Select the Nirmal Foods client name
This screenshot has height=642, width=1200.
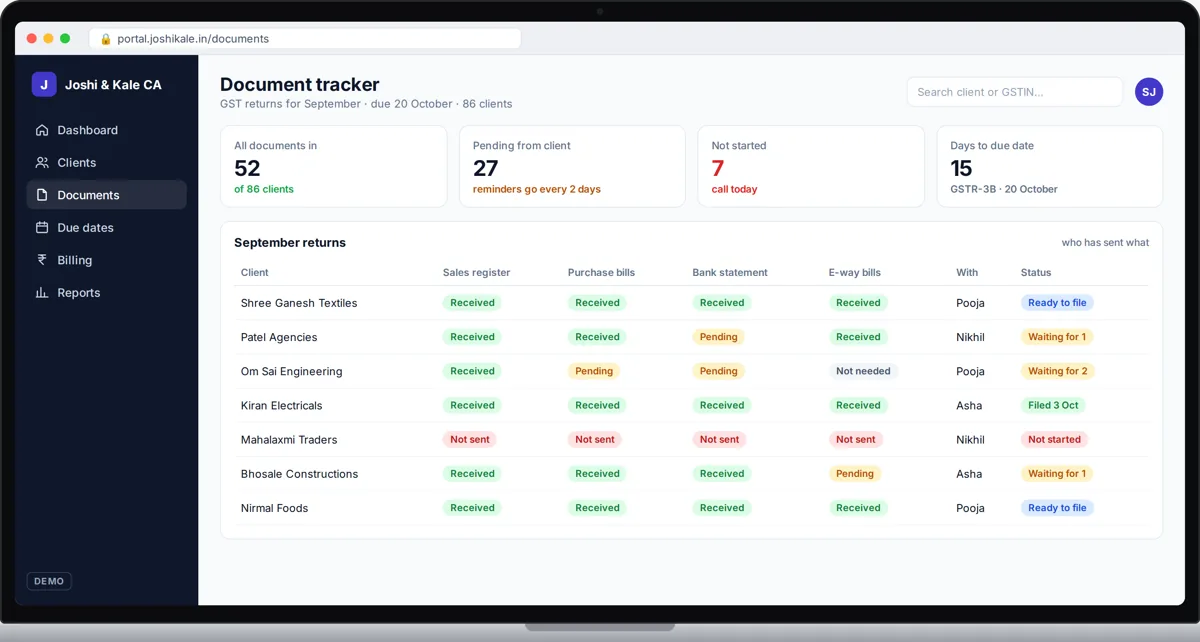[x=275, y=508]
